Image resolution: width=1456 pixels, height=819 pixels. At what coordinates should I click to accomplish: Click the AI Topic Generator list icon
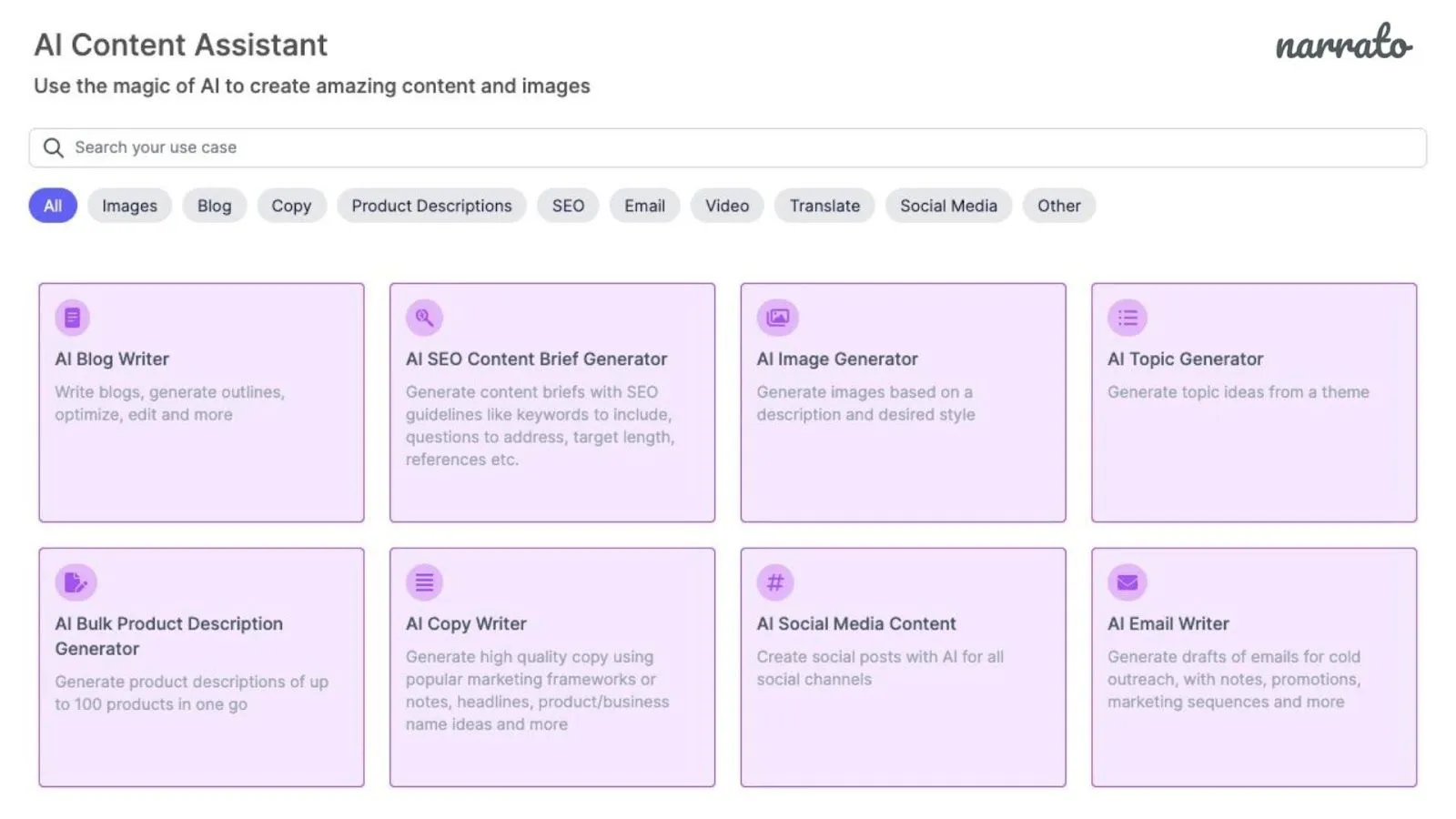coord(1127,318)
